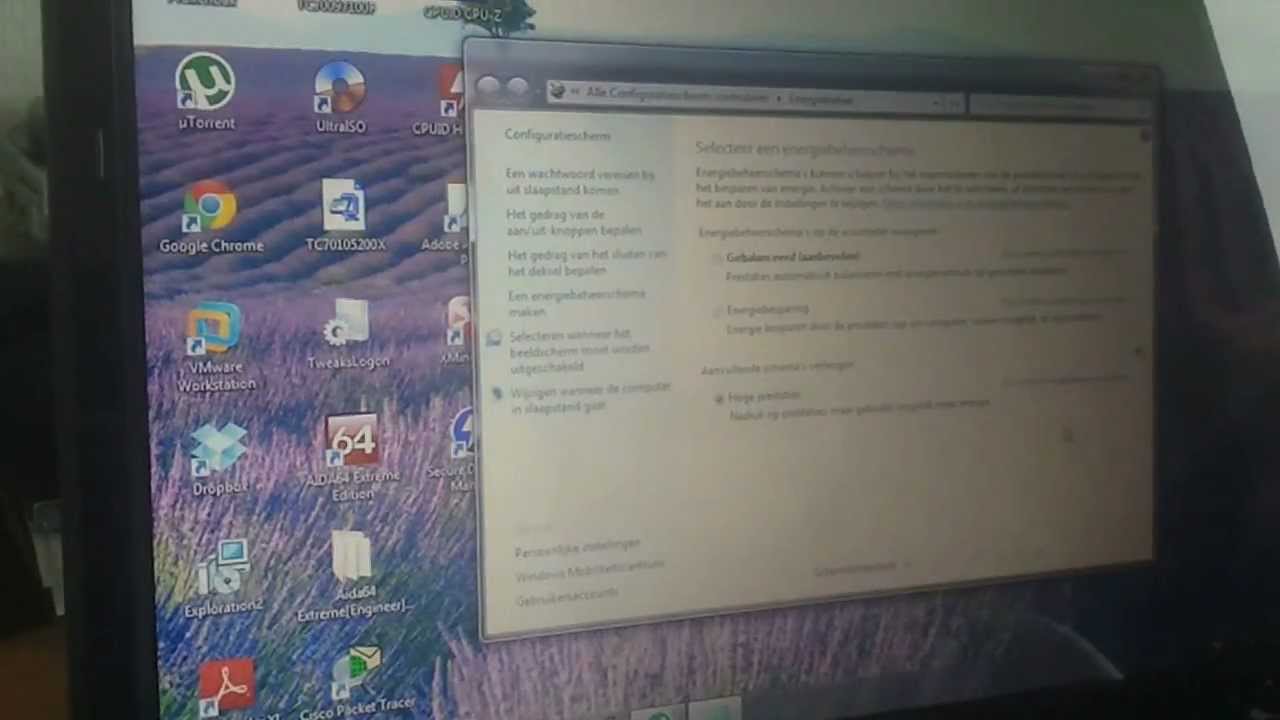Viewport: 1280px width, 720px height.
Task: Launch VMware Workstation shortcut
Action: [215, 347]
